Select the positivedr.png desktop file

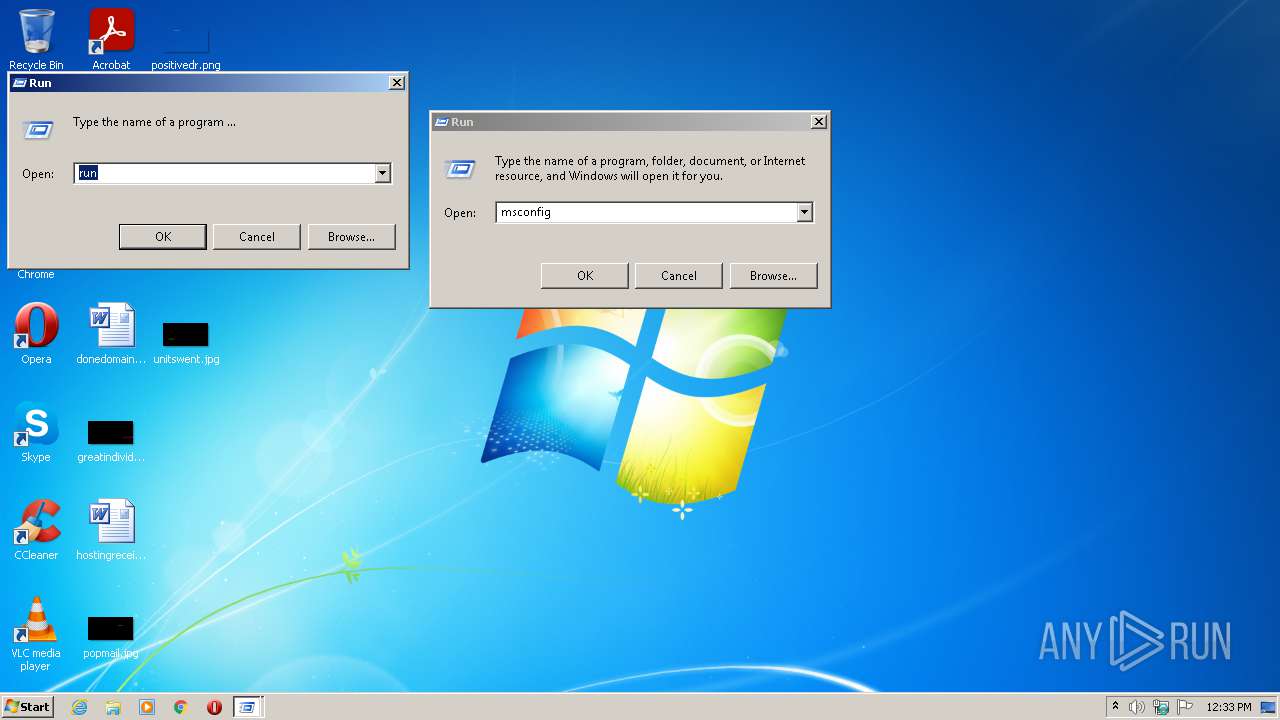[x=185, y=46]
